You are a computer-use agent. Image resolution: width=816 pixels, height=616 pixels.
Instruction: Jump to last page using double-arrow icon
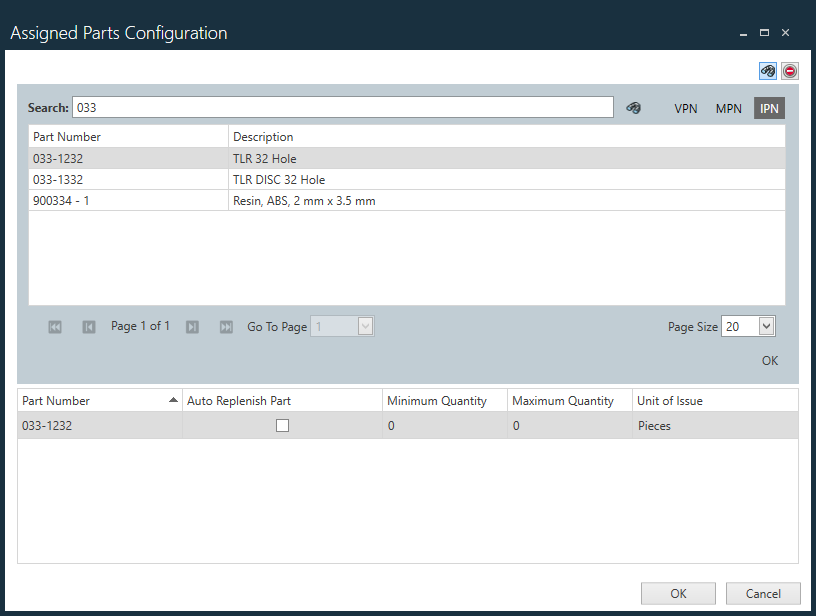(226, 326)
